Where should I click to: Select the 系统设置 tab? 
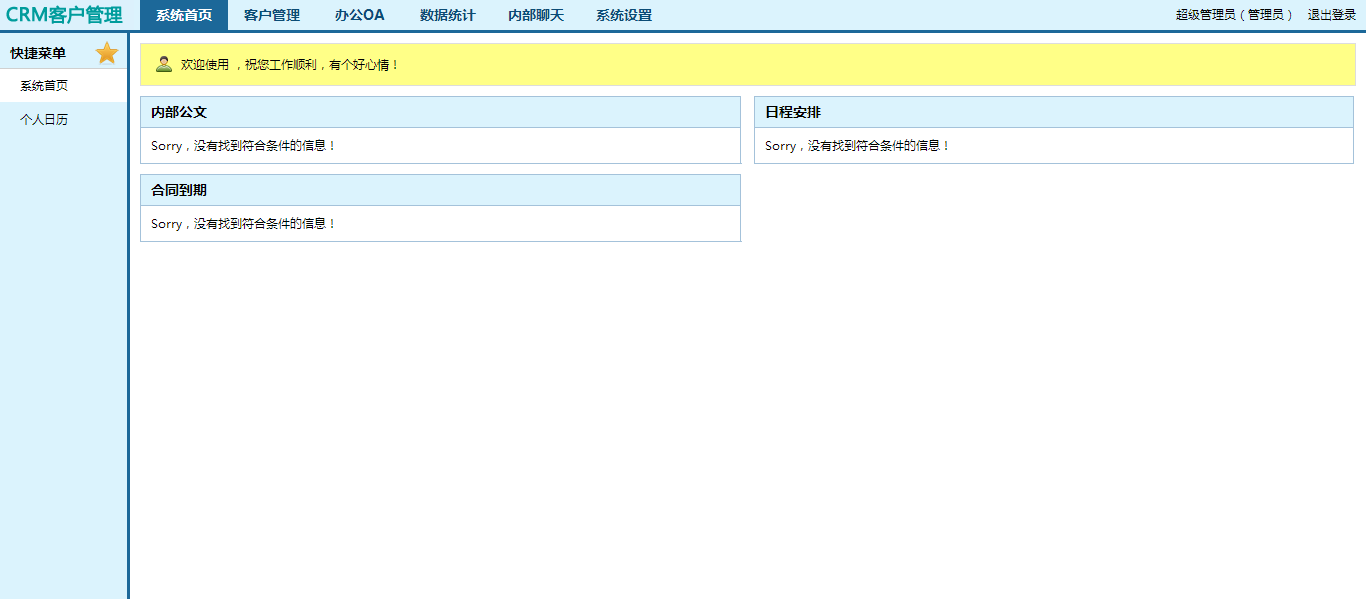click(624, 15)
